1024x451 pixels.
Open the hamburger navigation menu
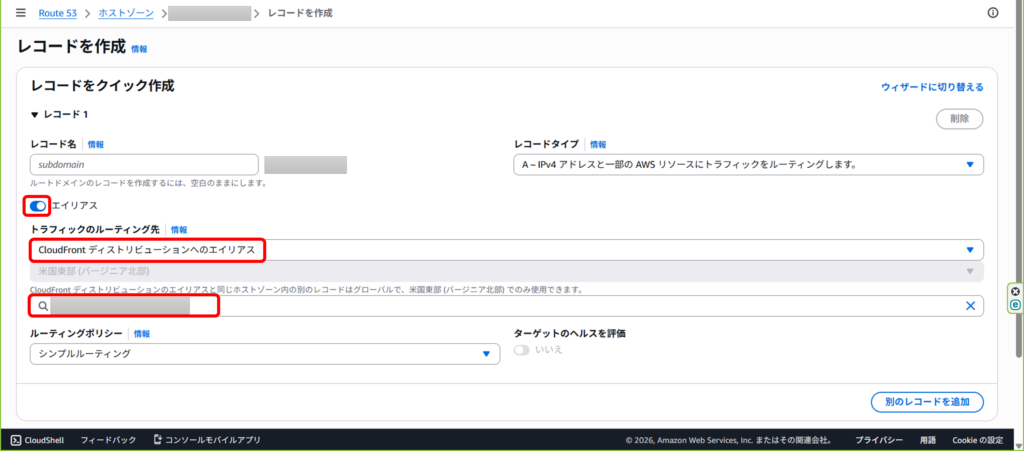(20, 13)
